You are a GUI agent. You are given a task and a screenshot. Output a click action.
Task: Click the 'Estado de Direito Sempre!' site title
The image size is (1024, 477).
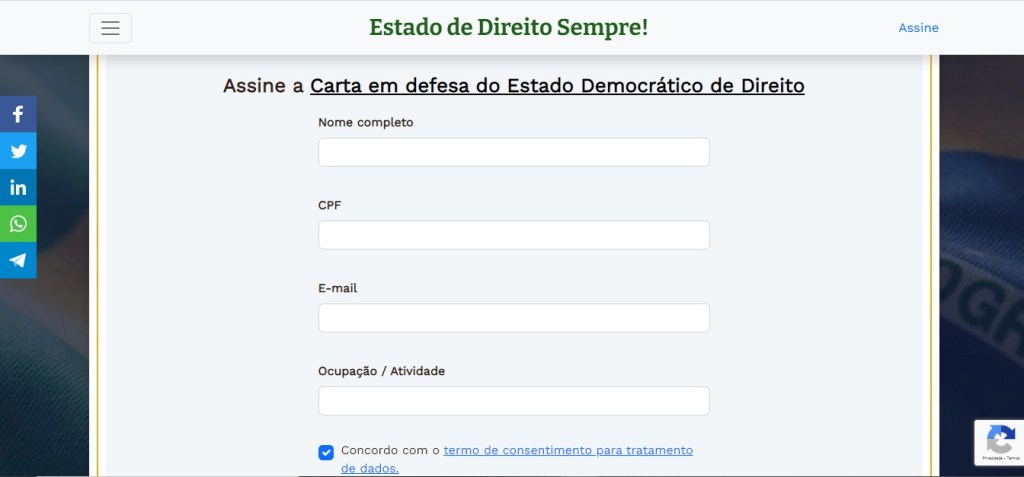(508, 28)
